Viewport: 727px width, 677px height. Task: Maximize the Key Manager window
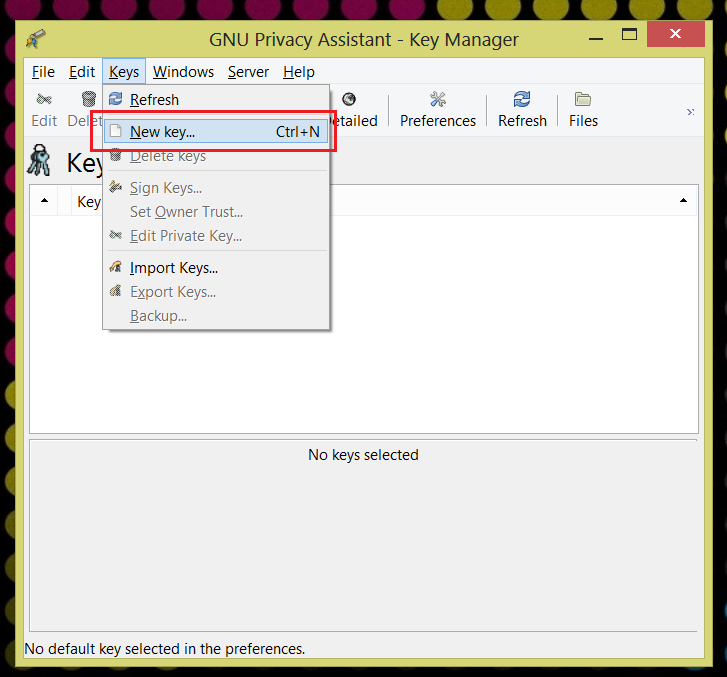(x=629, y=34)
